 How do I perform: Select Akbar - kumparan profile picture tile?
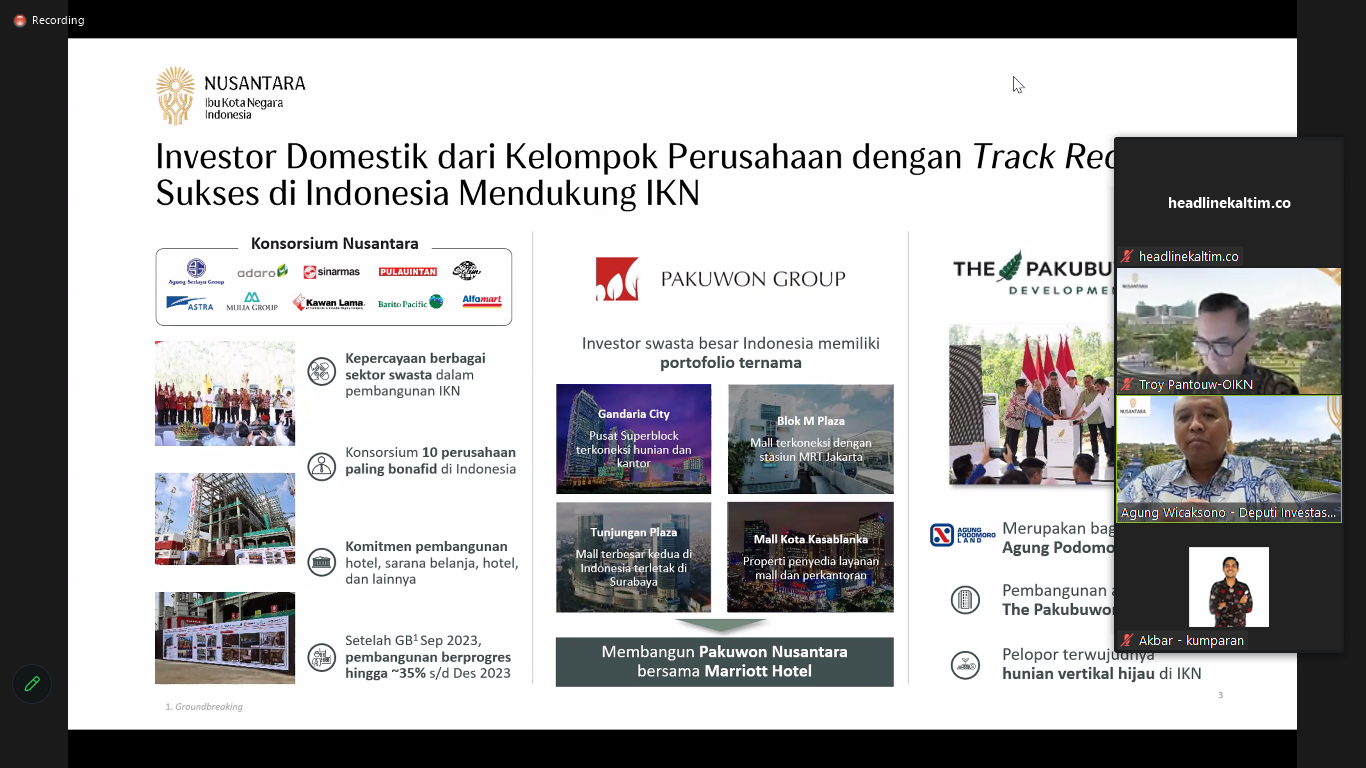(1228, 587)
